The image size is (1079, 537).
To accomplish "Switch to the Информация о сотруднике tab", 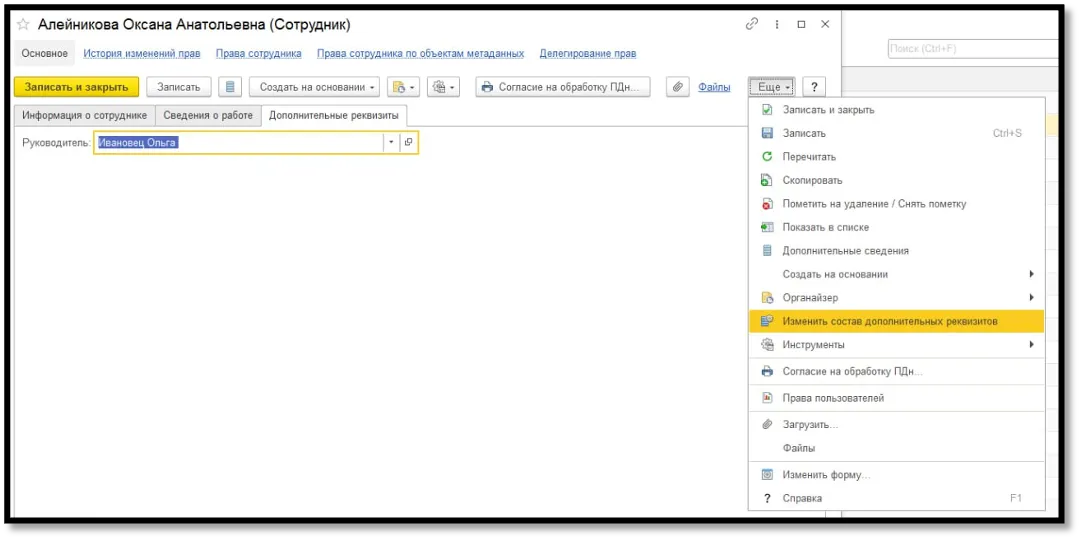I will (85, 116).
